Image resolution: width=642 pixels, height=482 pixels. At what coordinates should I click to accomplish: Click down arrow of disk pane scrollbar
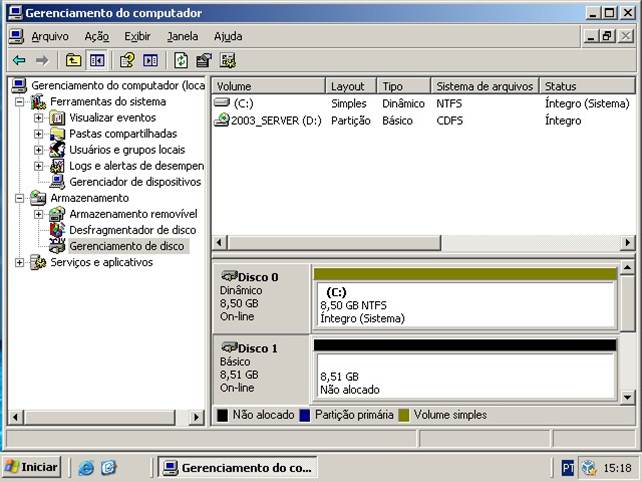(628, 397)
